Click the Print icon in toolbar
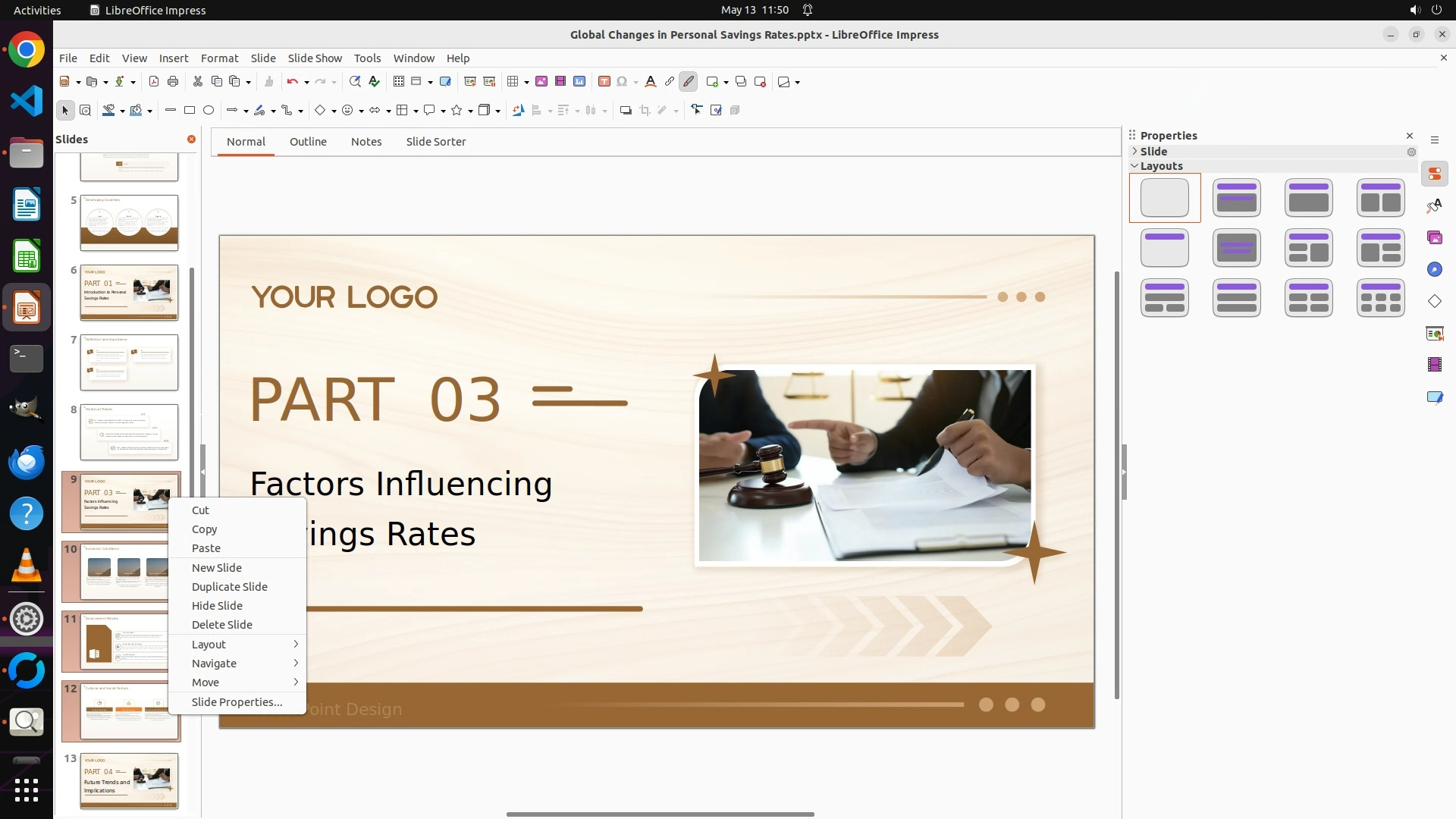 pyautogui.click(x=173, y=82)
